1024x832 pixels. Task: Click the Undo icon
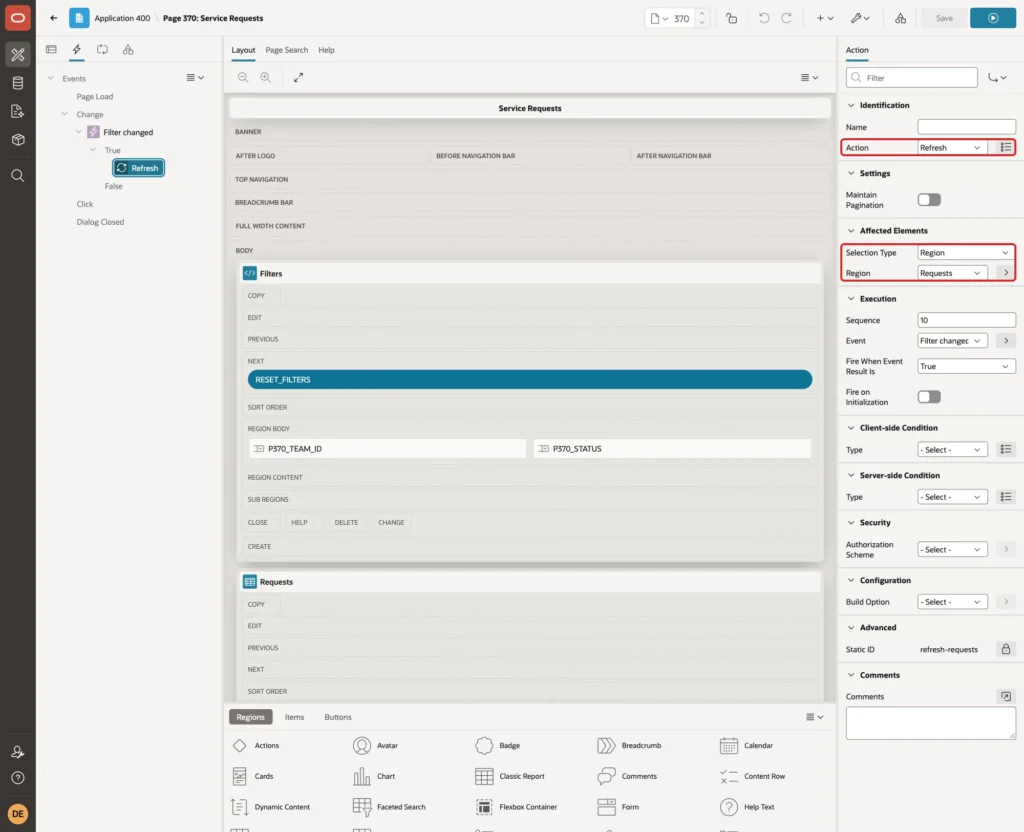coord(763,18)
